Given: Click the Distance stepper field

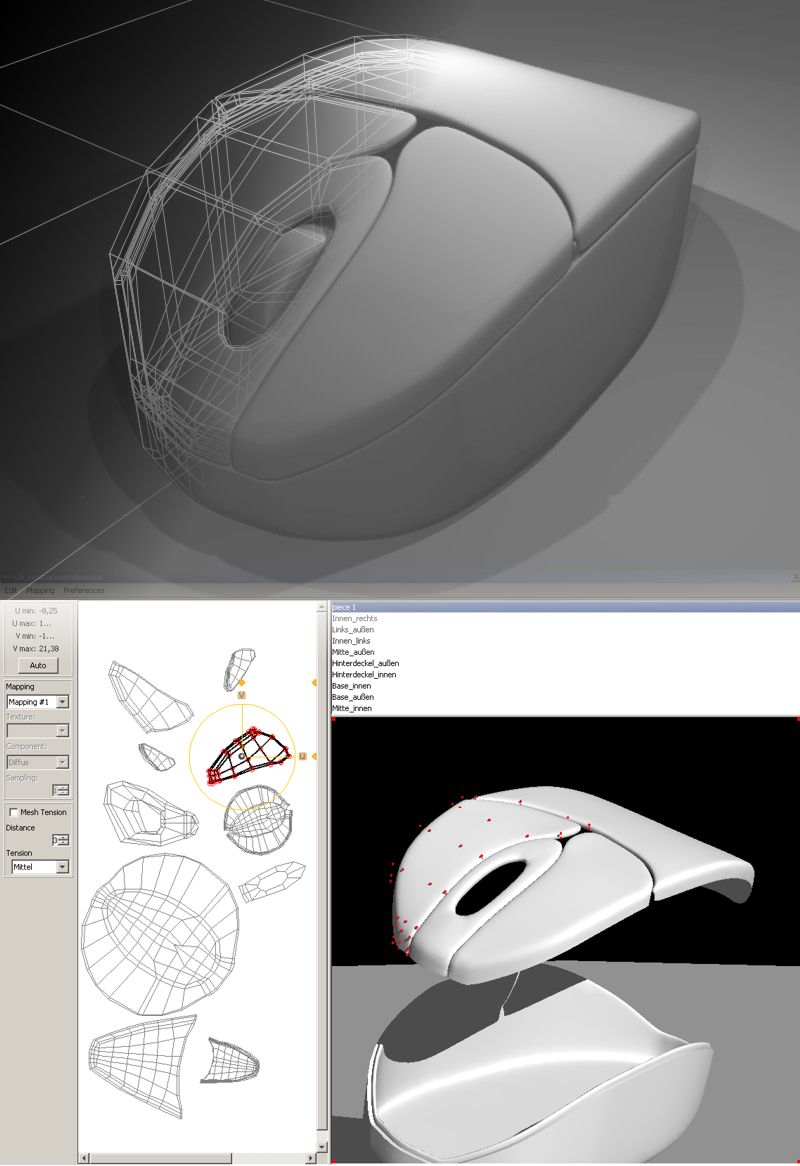Looking at the screenshot, I should 60,840.
